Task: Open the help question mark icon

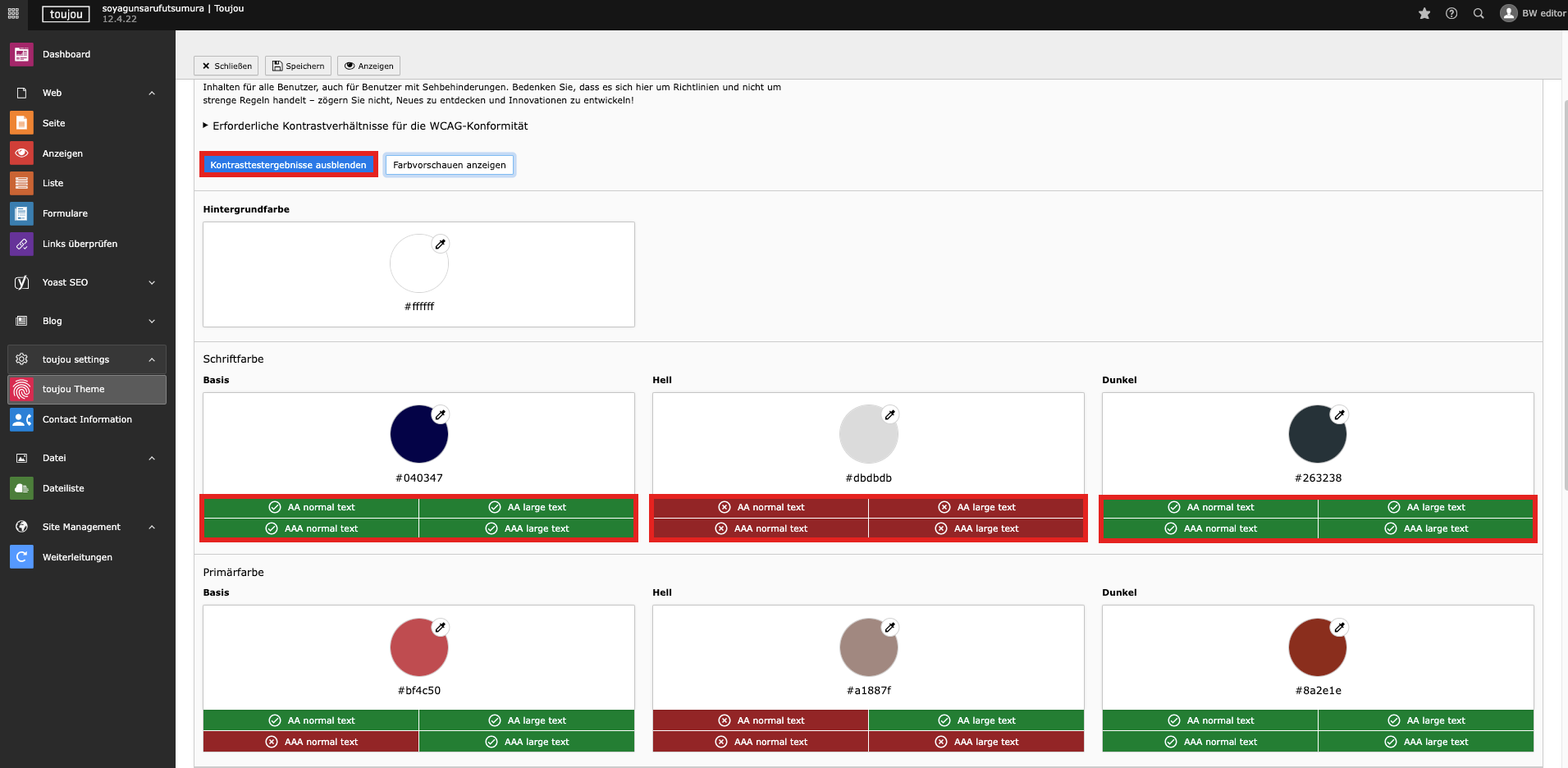Action: (x=1451, y=13)
